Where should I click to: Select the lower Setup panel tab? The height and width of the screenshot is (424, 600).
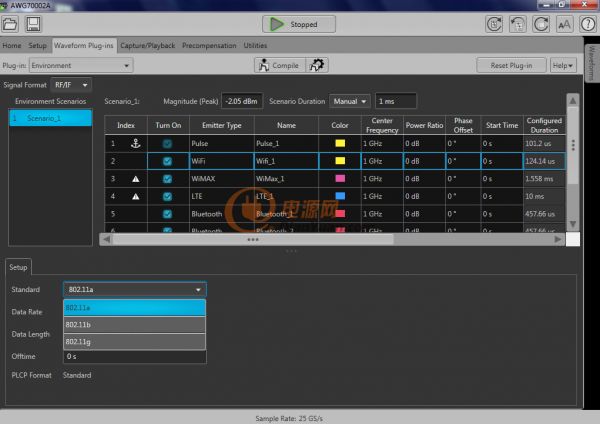coord(18,267)
